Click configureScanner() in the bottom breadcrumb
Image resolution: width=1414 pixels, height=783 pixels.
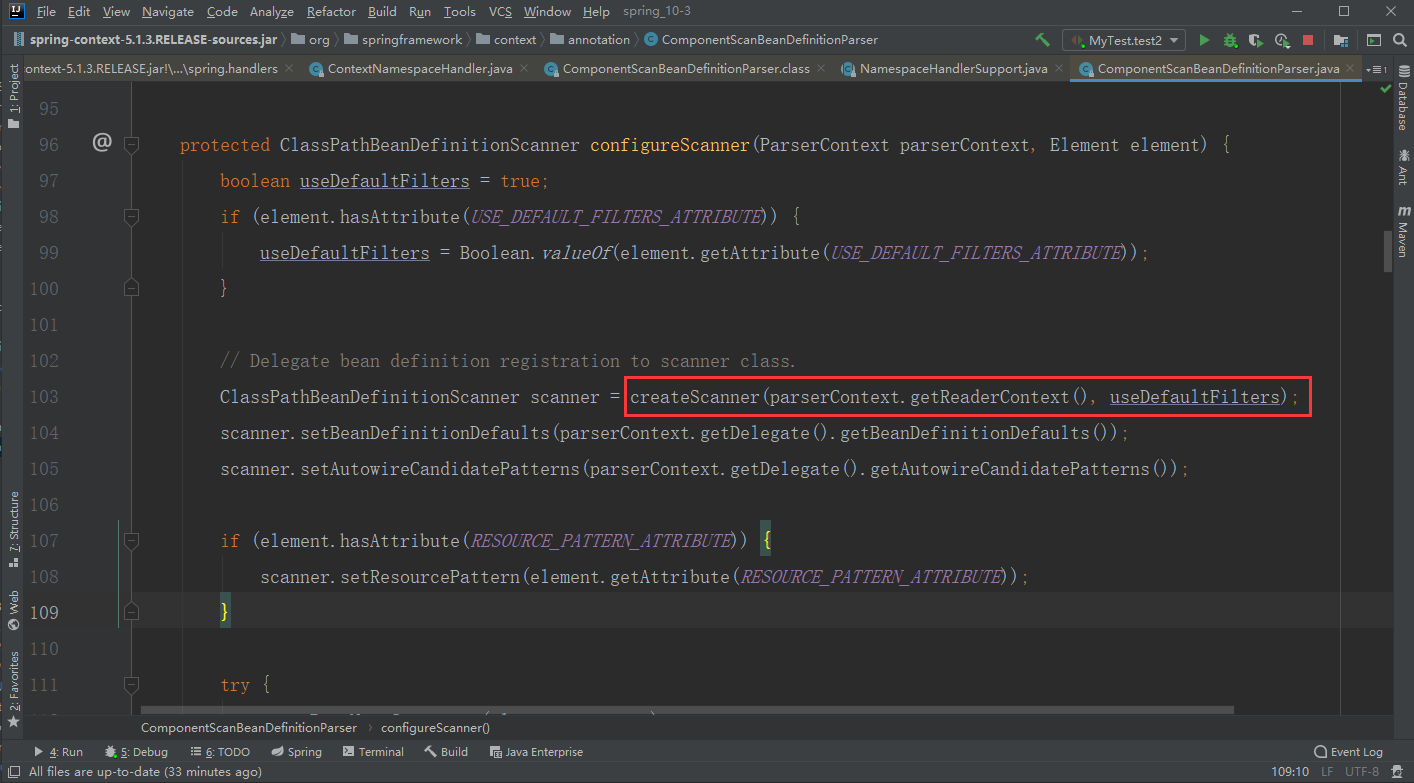435,728
